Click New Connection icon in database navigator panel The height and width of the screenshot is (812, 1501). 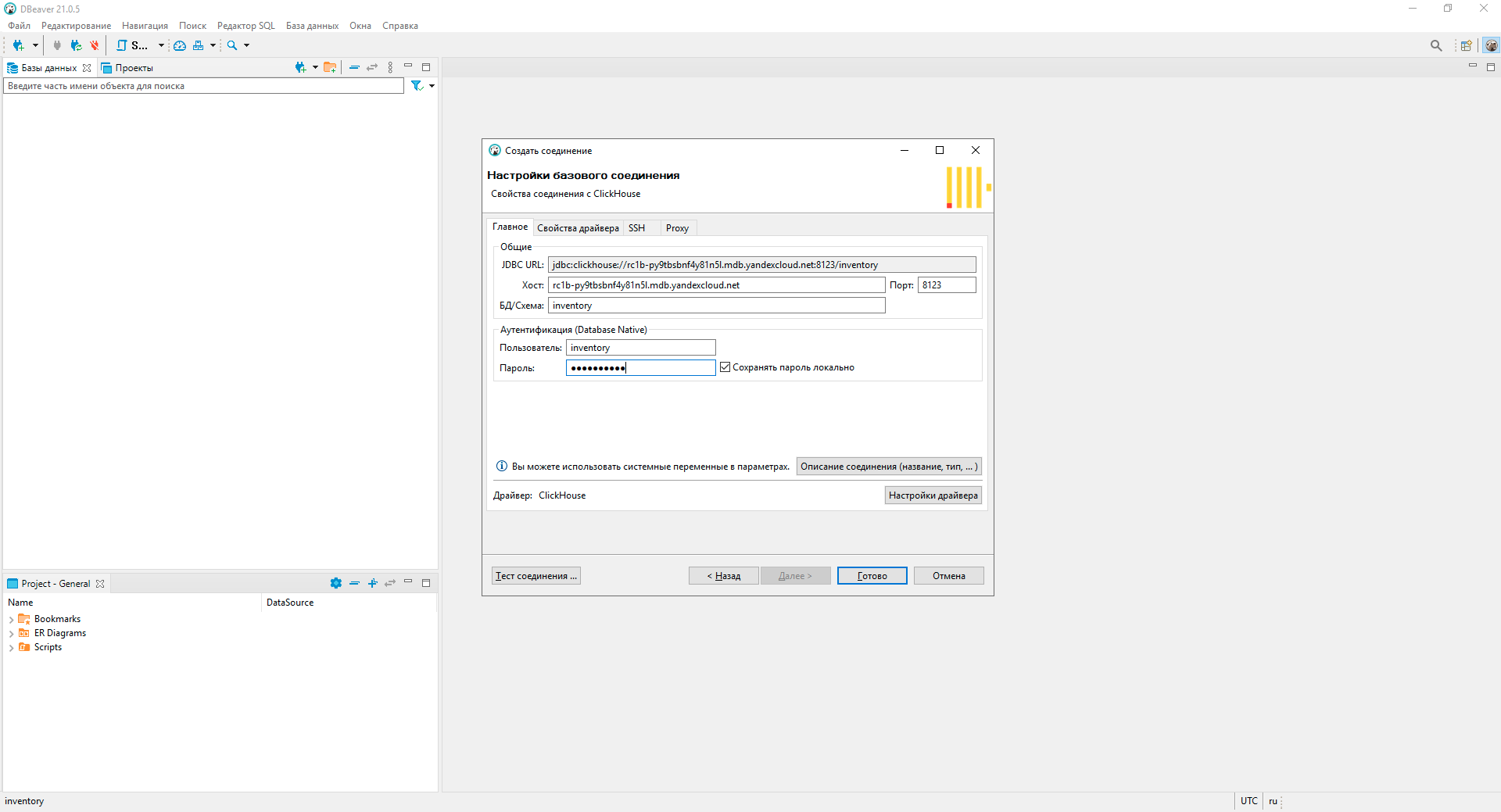pyautogui.click(x=300, y=67)
